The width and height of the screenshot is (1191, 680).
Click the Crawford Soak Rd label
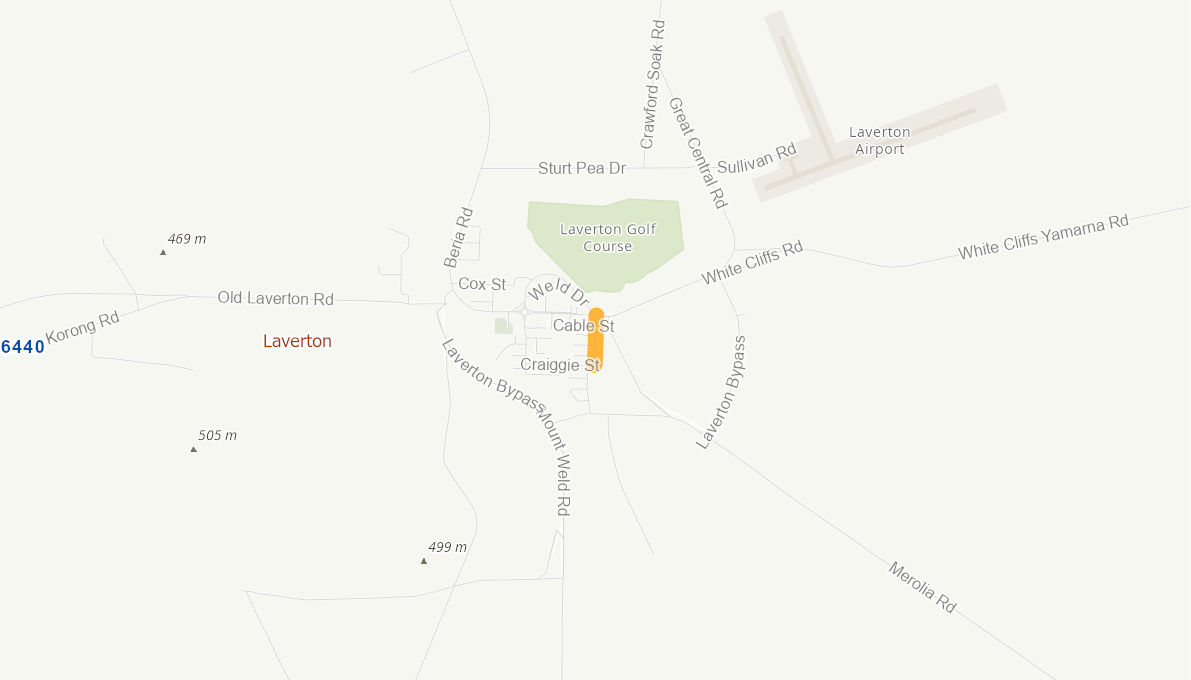(652, 84)
